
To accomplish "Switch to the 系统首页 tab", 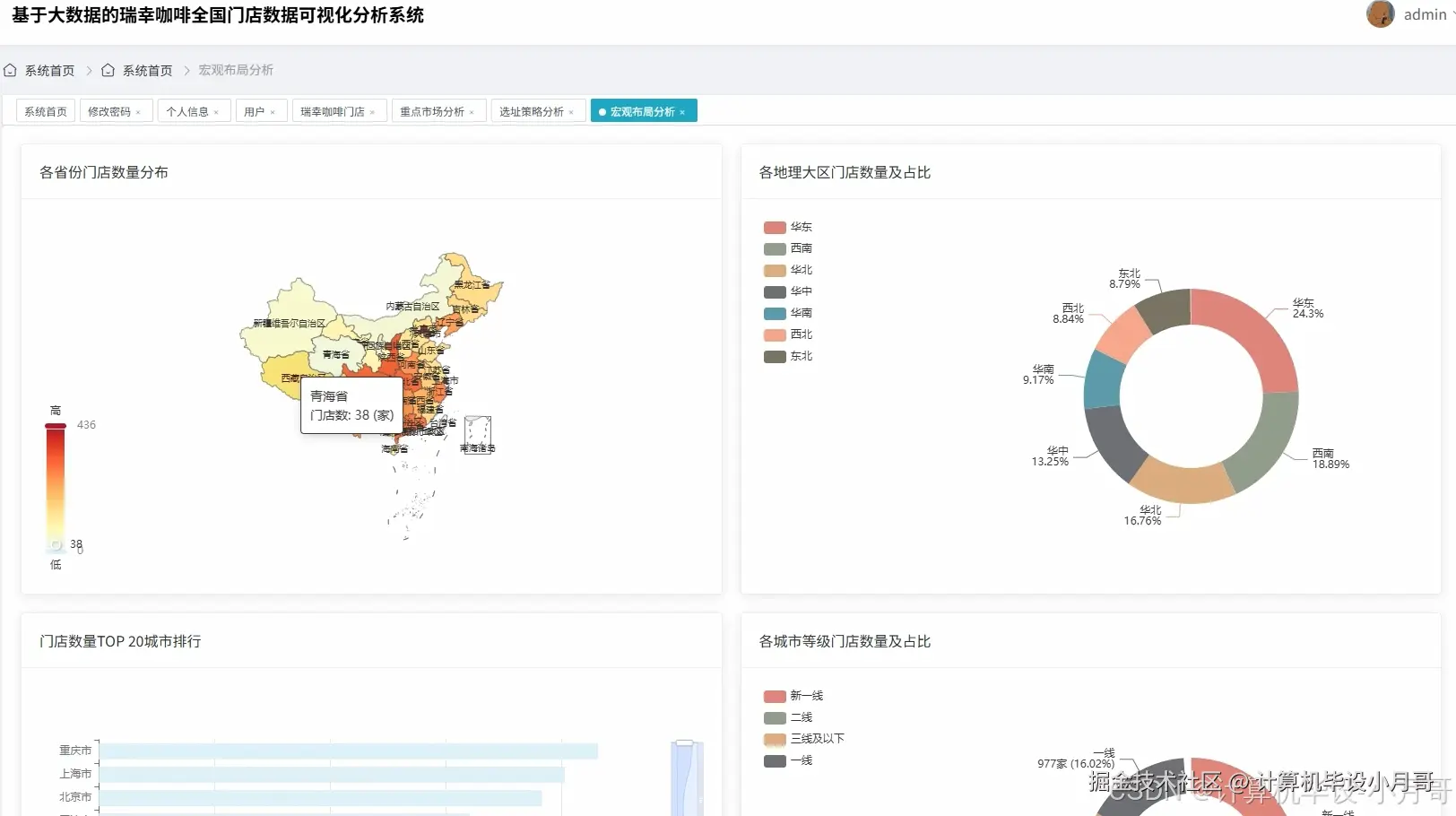I will click(x=45, y=111).
